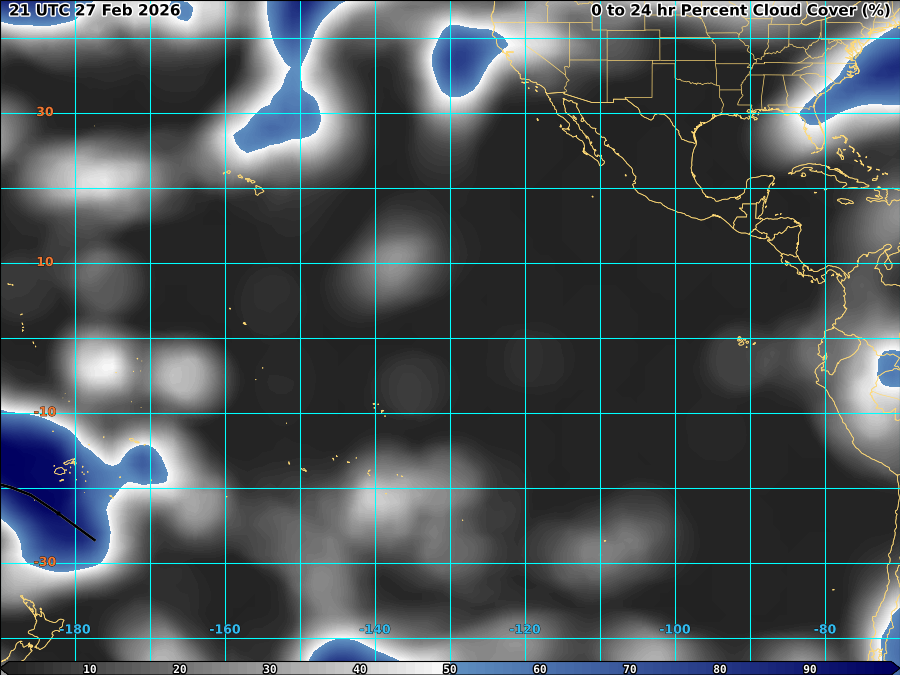Select the -140 longitude label
Viewport: 900px width, 675px height.
click(x=375, y=629)
